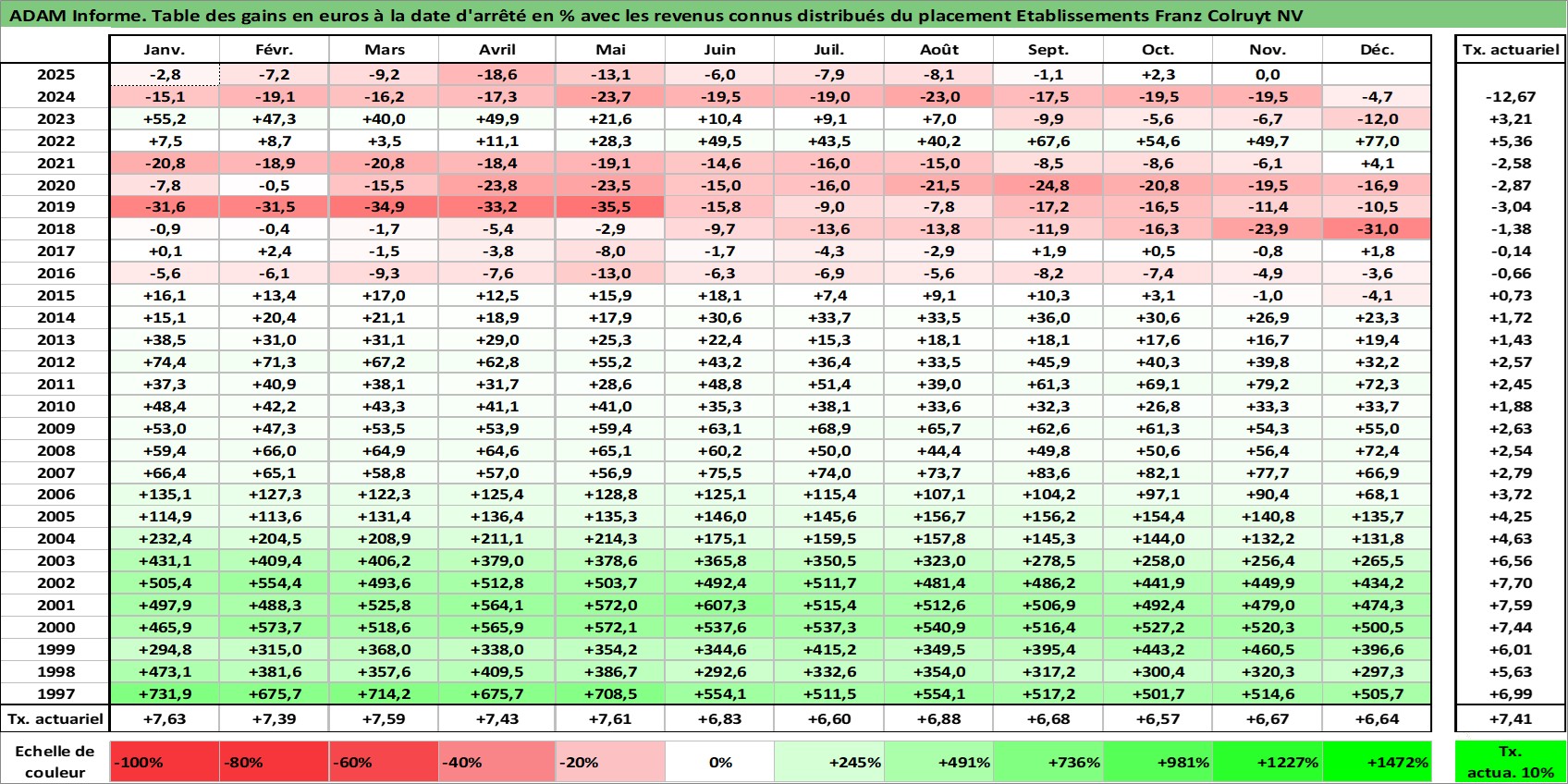Click the Tx. actuariel column header
Viewport: 1568px width, 784px height.
[1511, 50]
